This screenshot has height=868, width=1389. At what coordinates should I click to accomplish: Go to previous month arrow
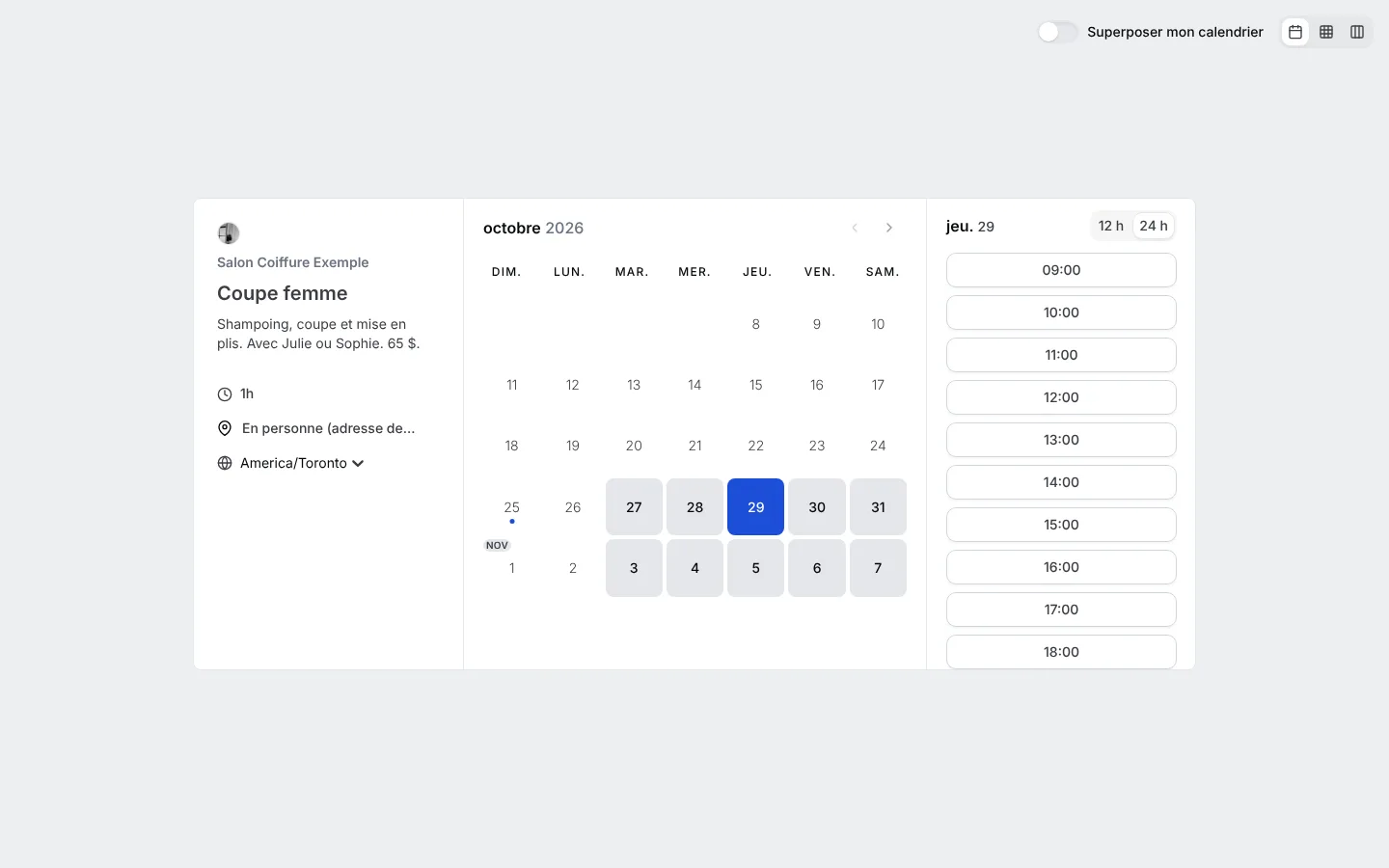[x=855, y=228]
